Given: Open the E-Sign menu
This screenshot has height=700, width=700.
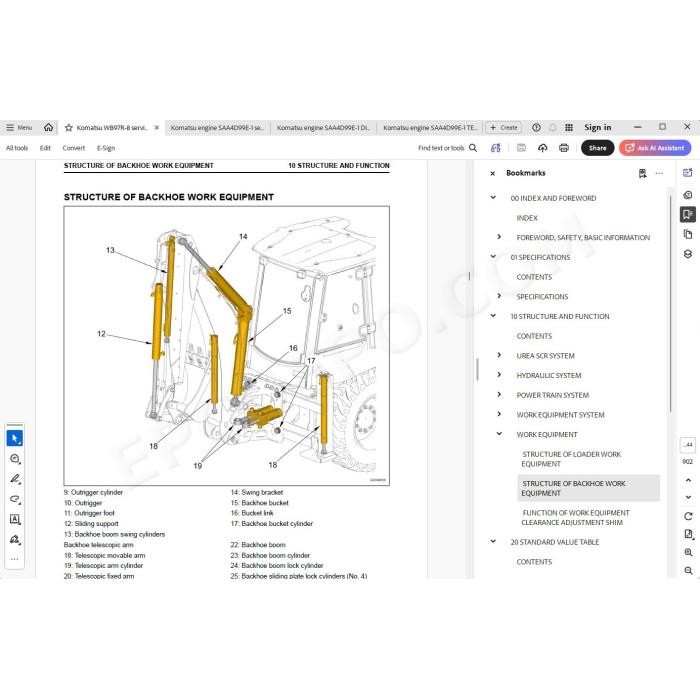Looking at the screenshot, I should point(106,148).
